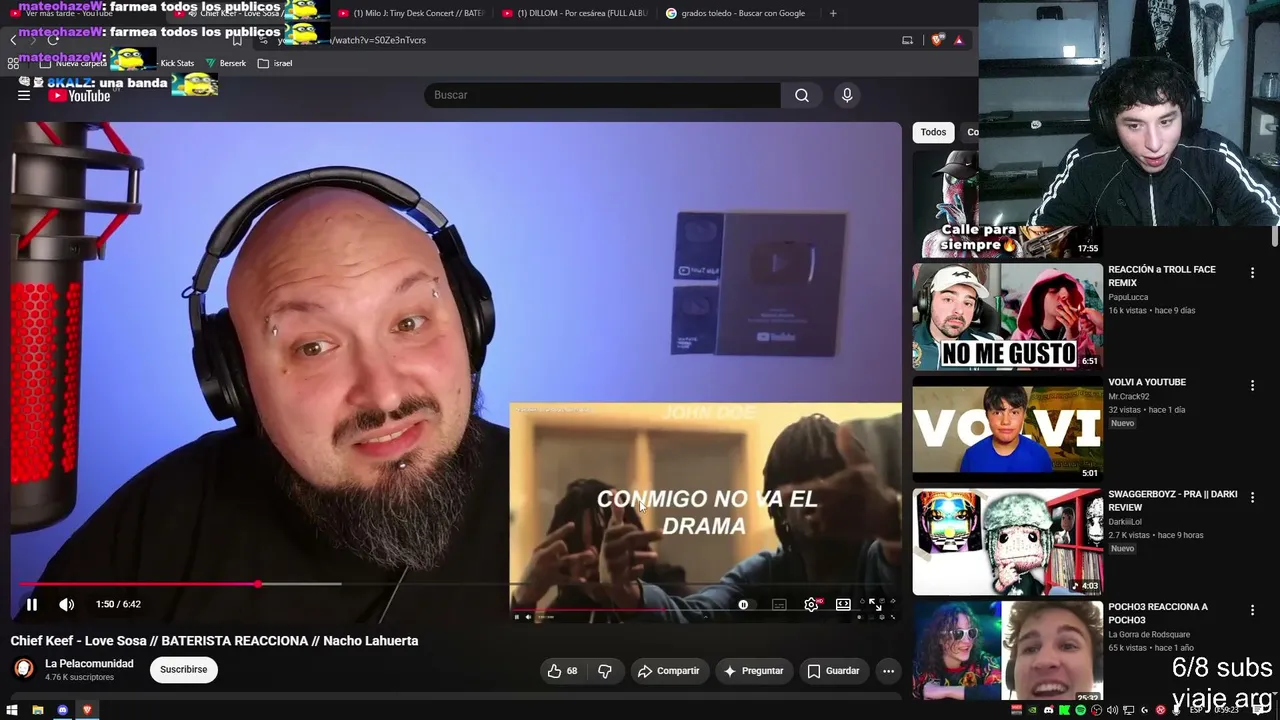Toggle subtitles button in player
Viewport: 1280px width, 720px height.
779,604
